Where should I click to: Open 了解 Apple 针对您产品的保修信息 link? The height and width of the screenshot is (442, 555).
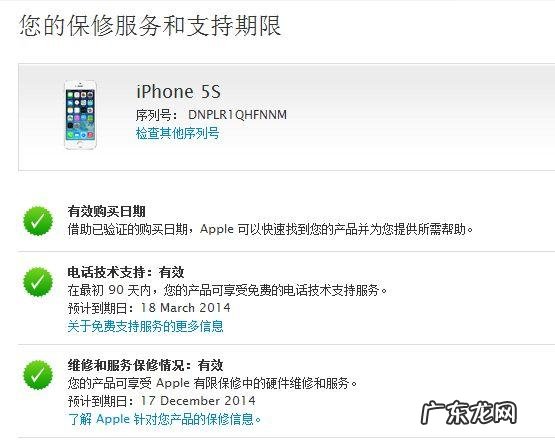[165, 419]
